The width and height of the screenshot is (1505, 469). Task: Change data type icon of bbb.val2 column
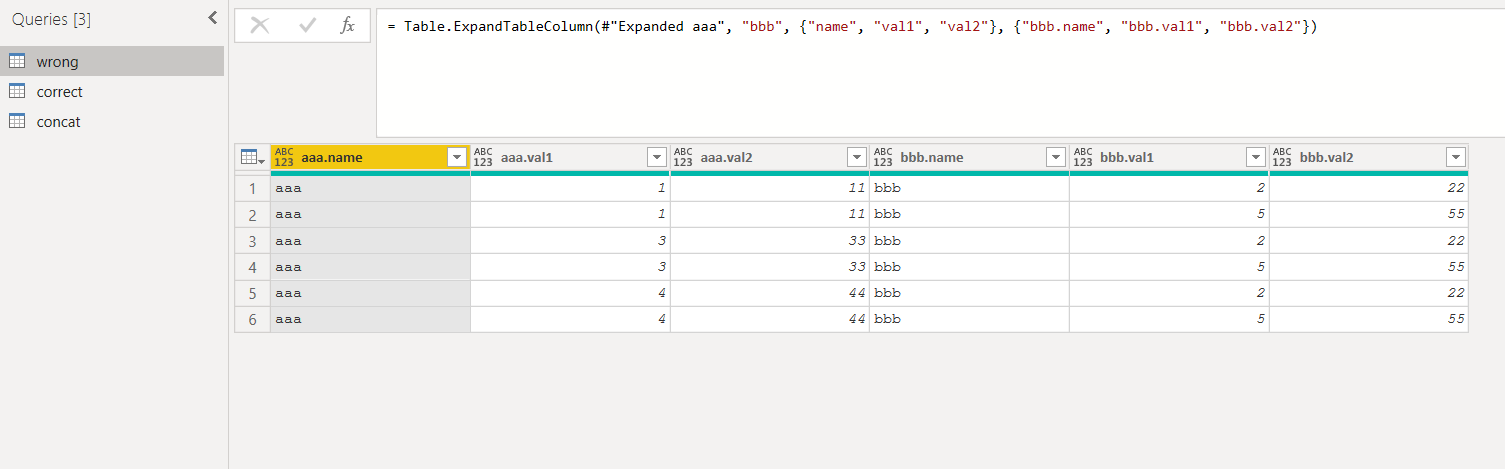coord(1283,158)
